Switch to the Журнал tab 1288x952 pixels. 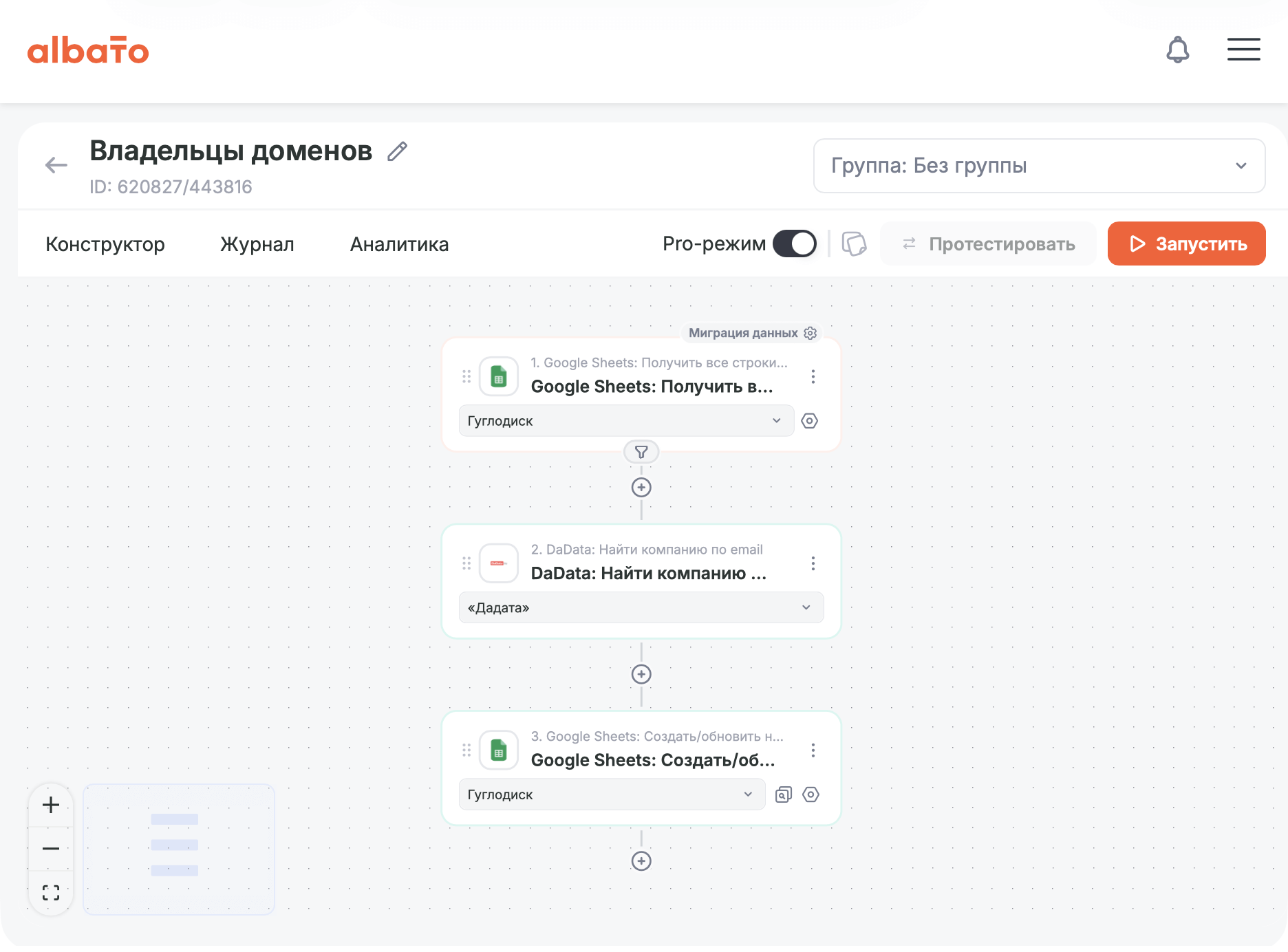pyautogui.click(x=257, y=244)
